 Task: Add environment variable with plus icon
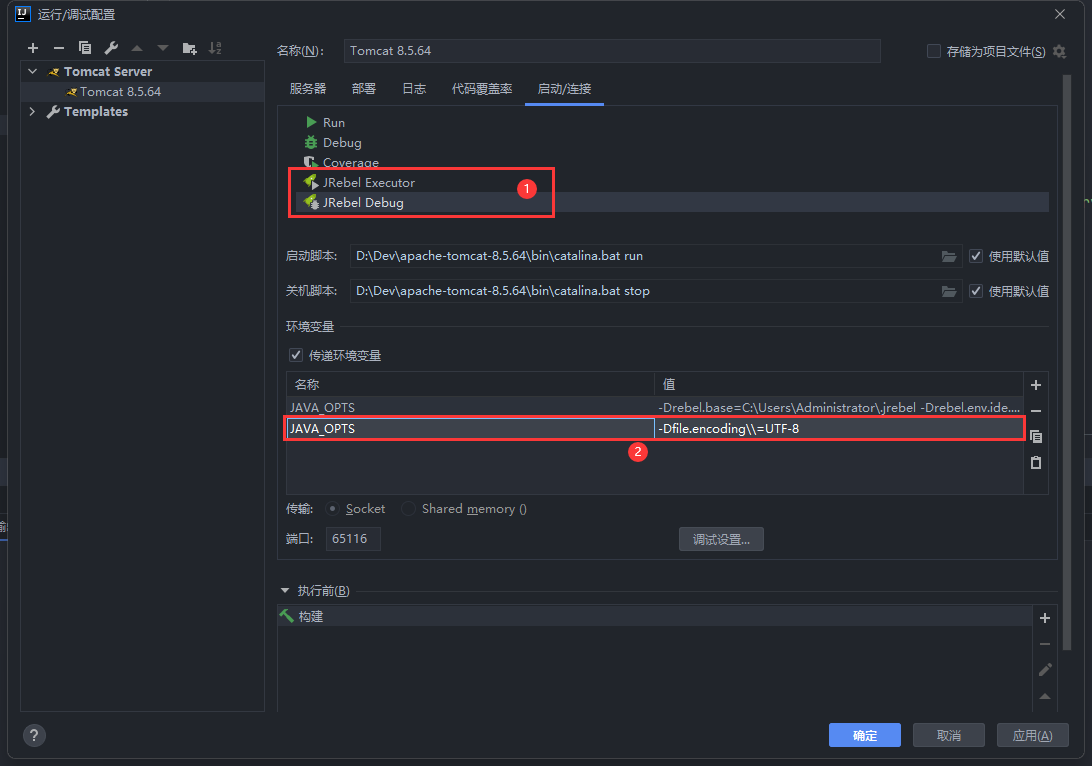[1036, 385]
